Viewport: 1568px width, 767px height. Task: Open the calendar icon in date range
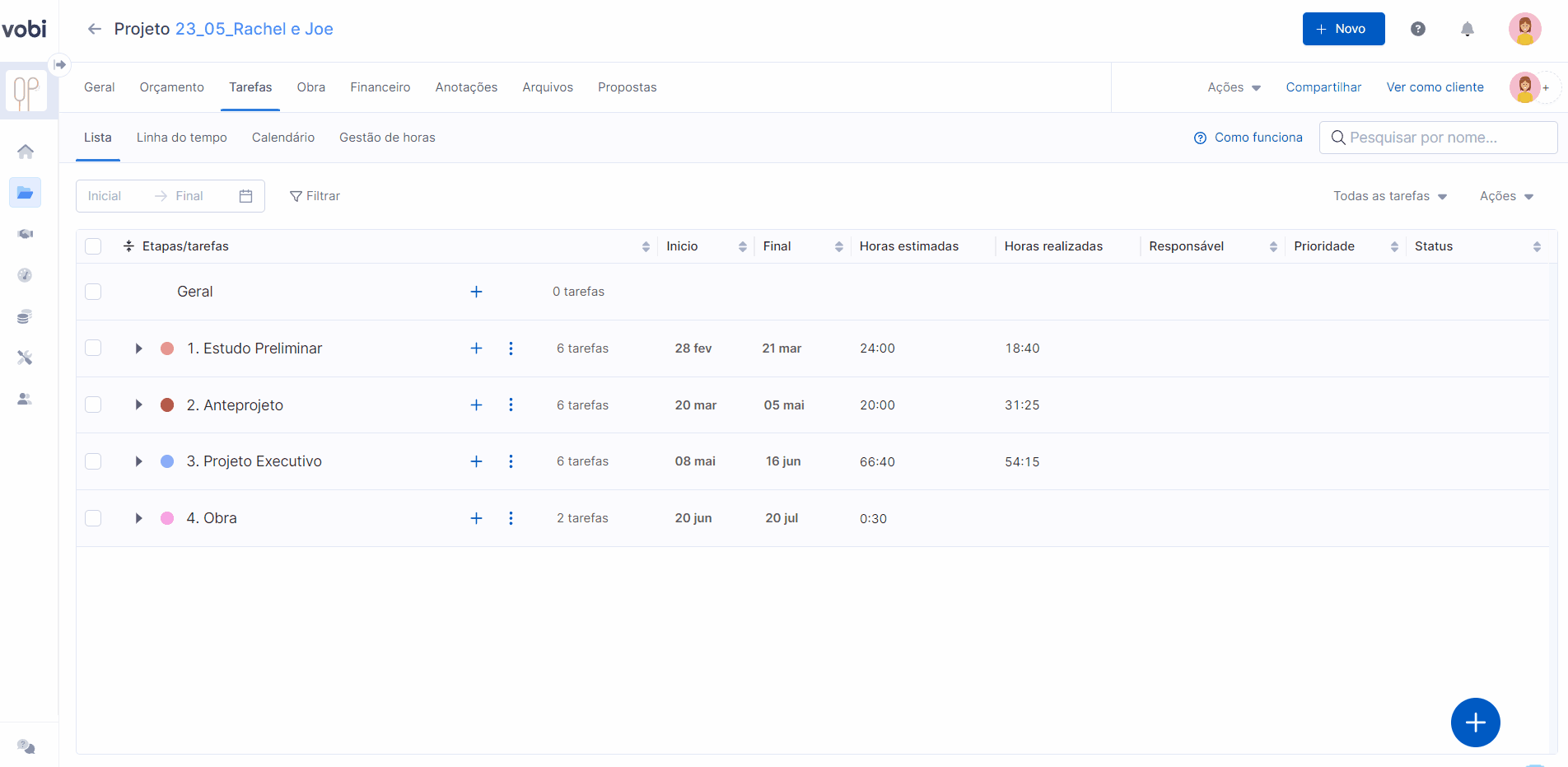click(245, 196)
